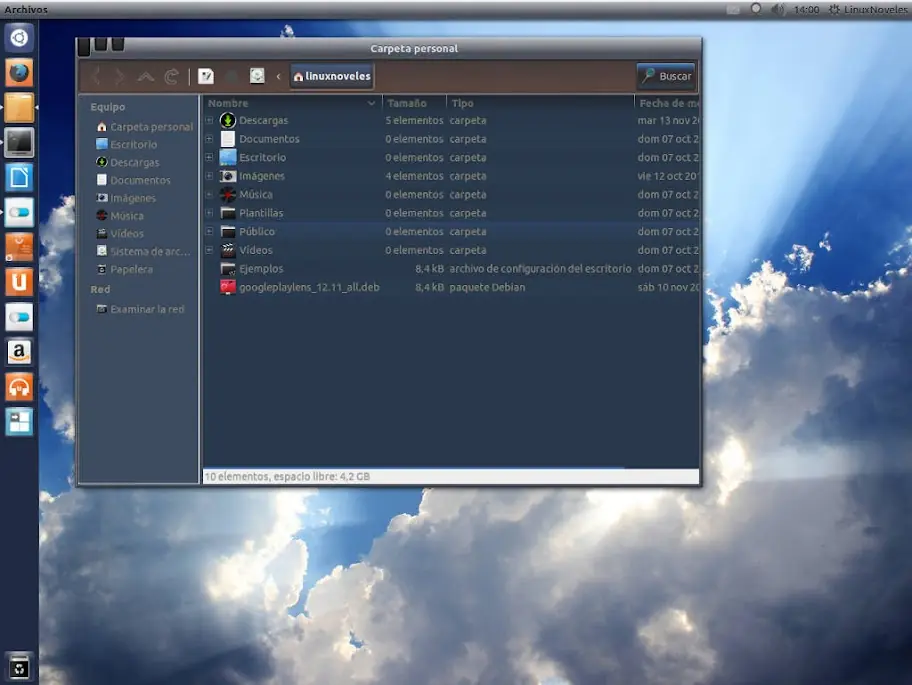Click the Files launcher icon
The height and width of the screenshot is (685, 912).
19,108
